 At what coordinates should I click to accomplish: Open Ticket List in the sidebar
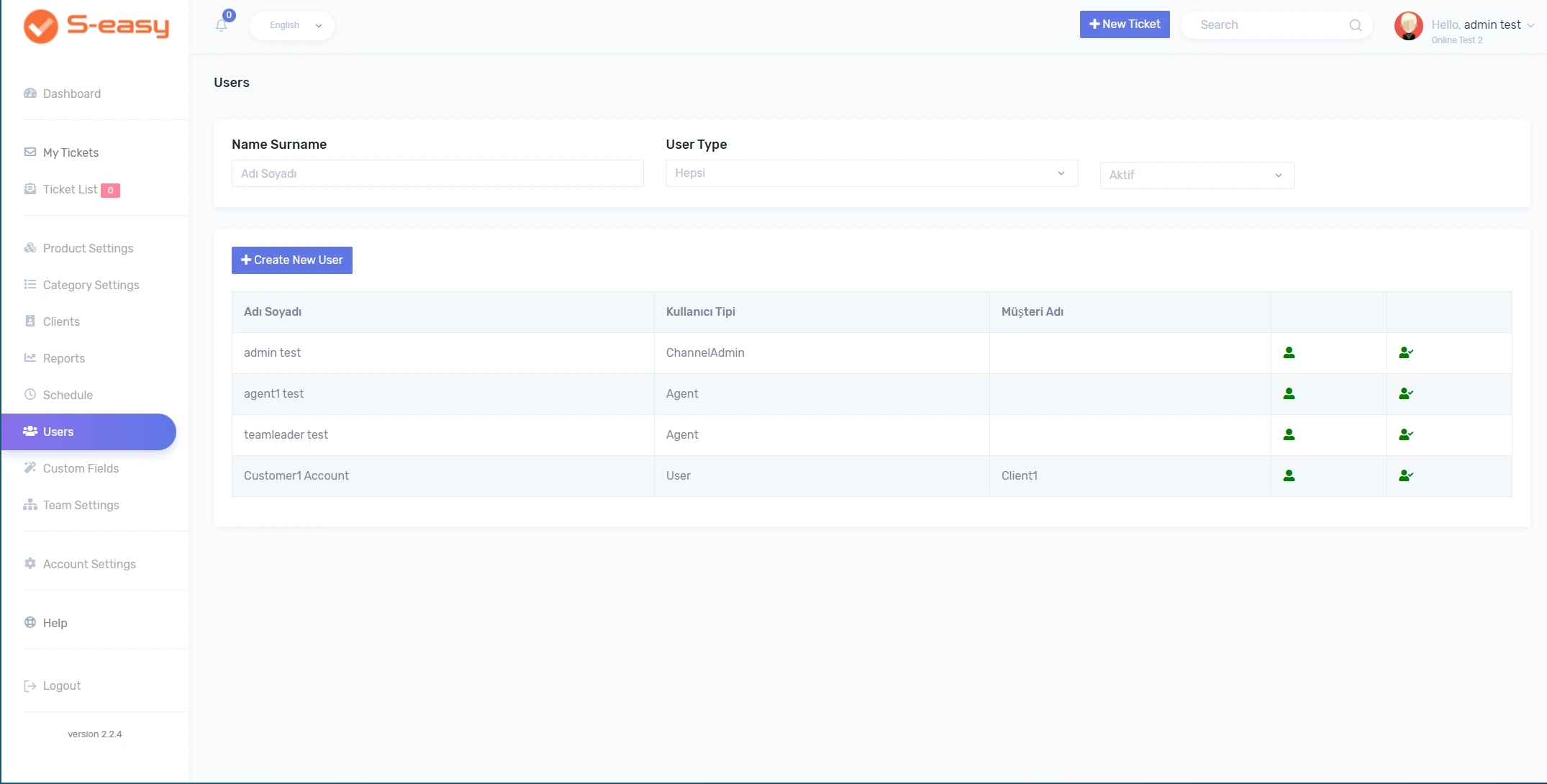click(70, 189)
